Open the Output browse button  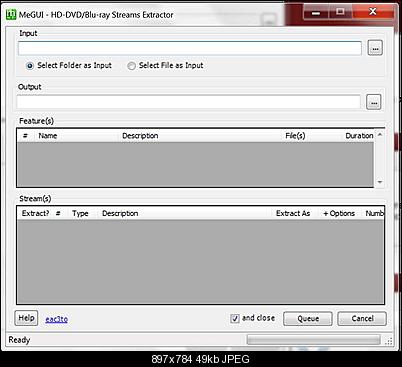coord(374,102)
